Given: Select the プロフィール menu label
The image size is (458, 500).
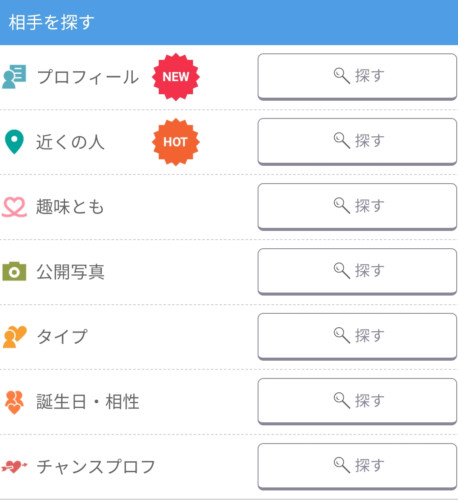Looking at the screenshot, I should tap(88, 77).
